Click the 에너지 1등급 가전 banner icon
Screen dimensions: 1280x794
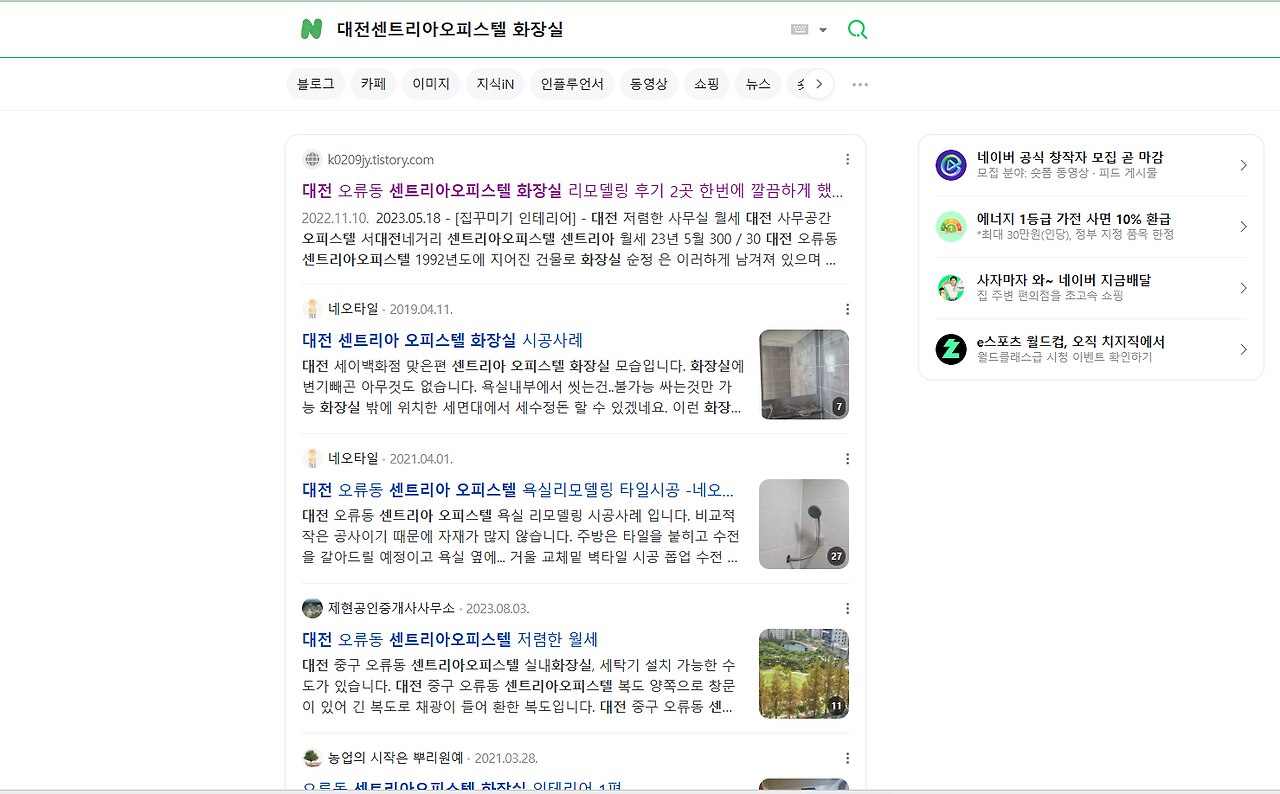951,226
